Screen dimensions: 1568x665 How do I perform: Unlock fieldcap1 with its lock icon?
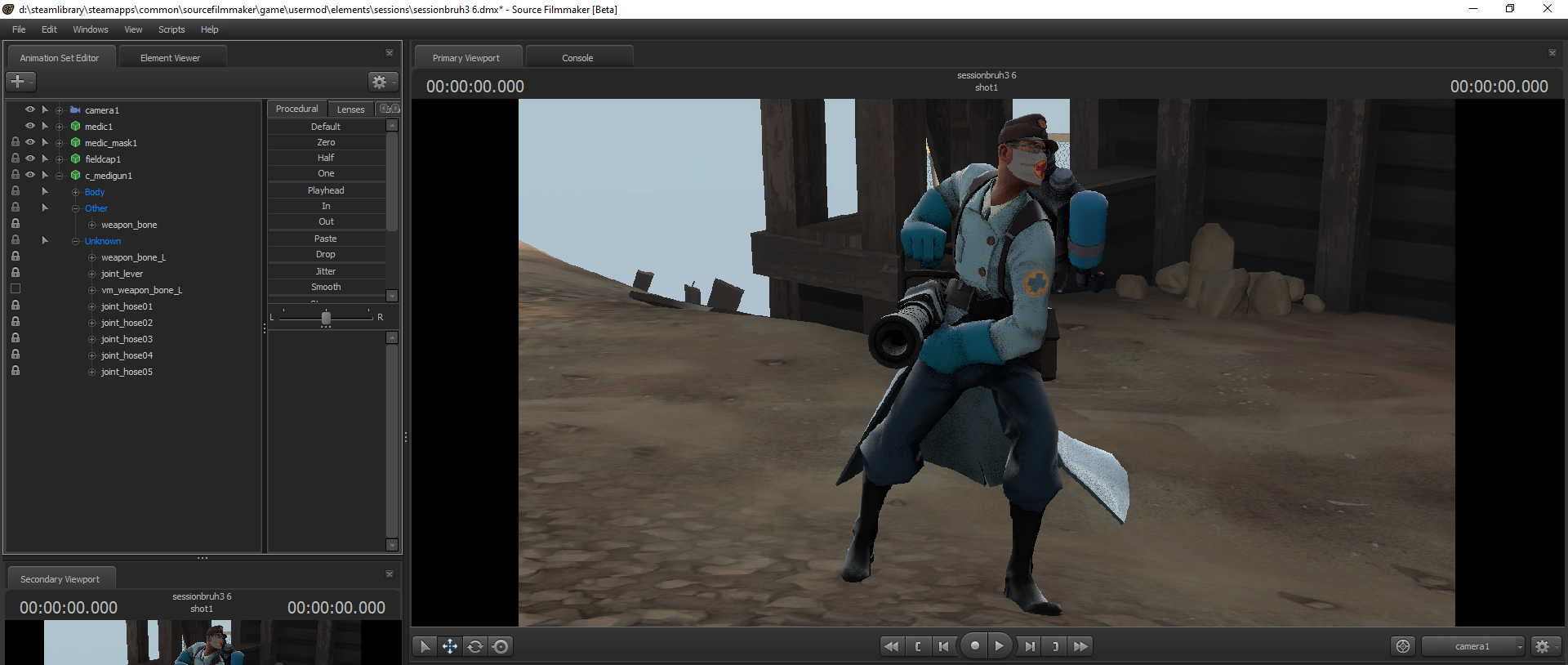16,158
